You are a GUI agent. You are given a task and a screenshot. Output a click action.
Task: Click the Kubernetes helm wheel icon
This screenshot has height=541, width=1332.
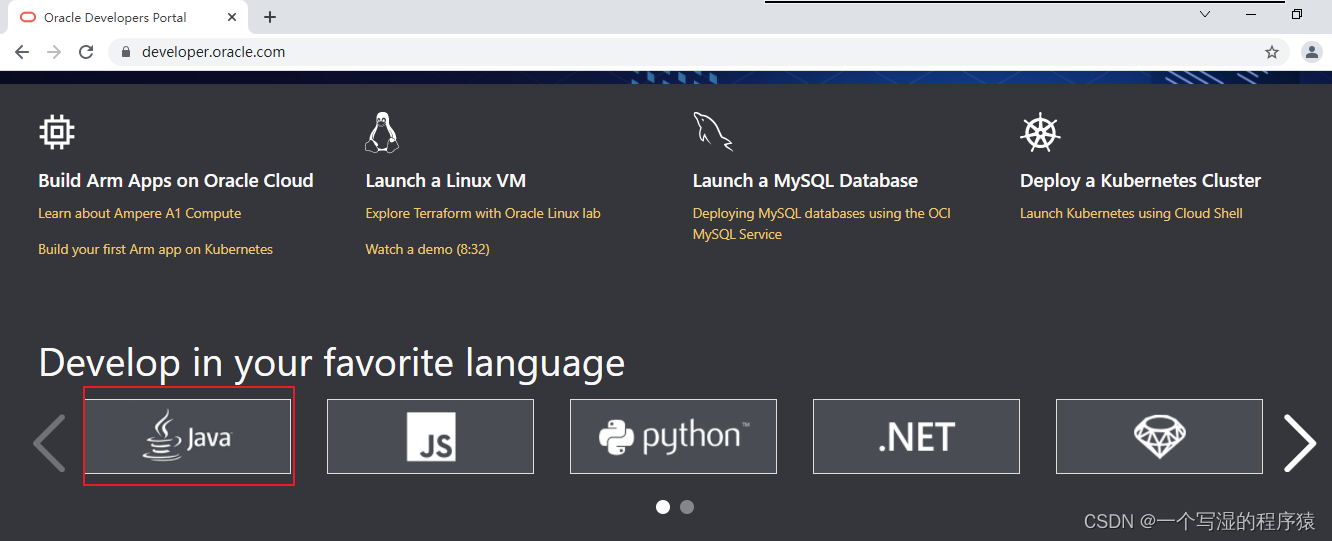click(1040, 132)
